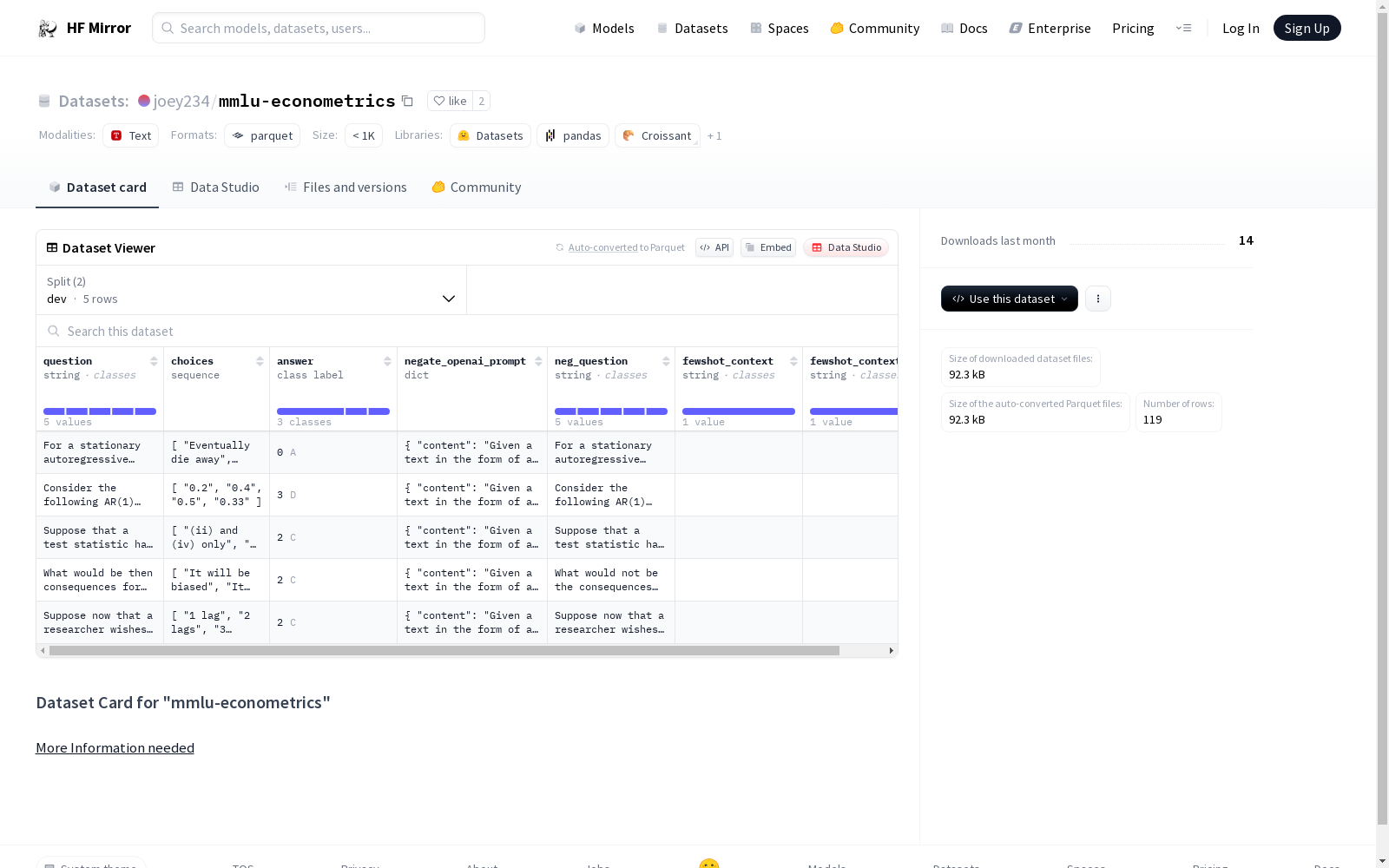Sort by the neg_question column arrows
The width and height of the screenshot is (1389, 868).
click(666, 361)
